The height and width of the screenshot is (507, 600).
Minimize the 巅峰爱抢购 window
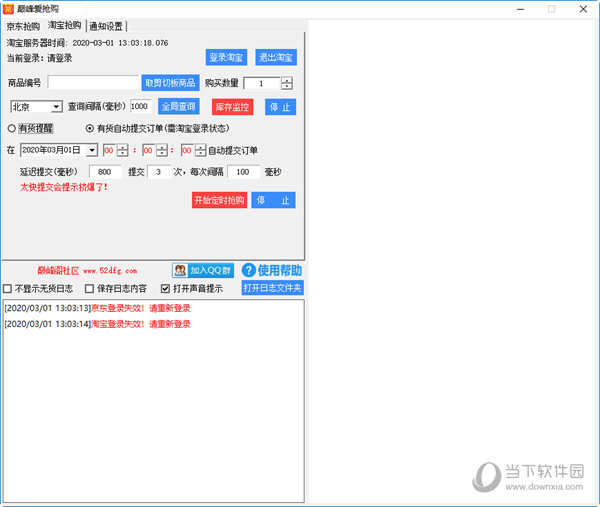point(520,9)
